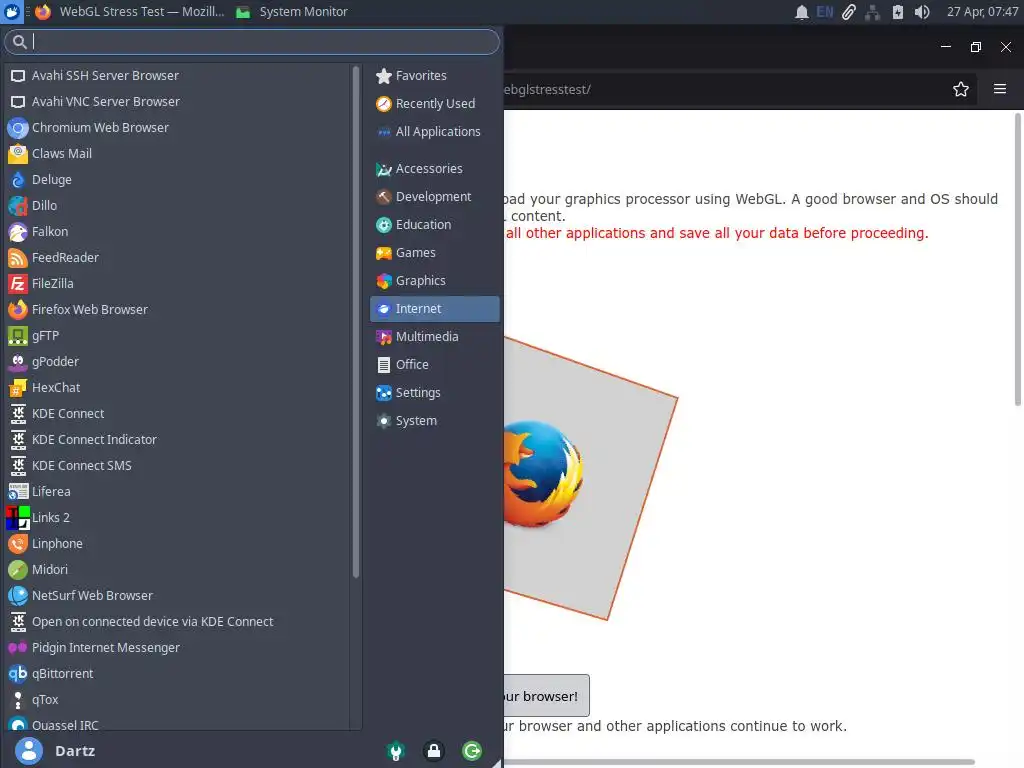Launch KDE Connect SMS
Screen dimensions: 1024x768
point(177,466)
